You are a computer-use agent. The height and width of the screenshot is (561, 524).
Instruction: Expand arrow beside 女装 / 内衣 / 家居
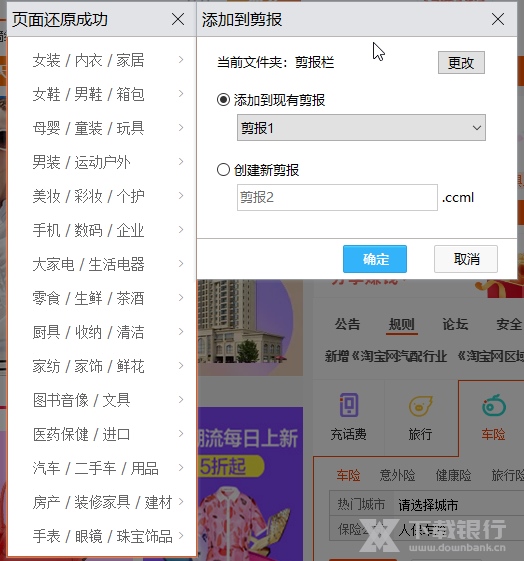pos(181,59)
